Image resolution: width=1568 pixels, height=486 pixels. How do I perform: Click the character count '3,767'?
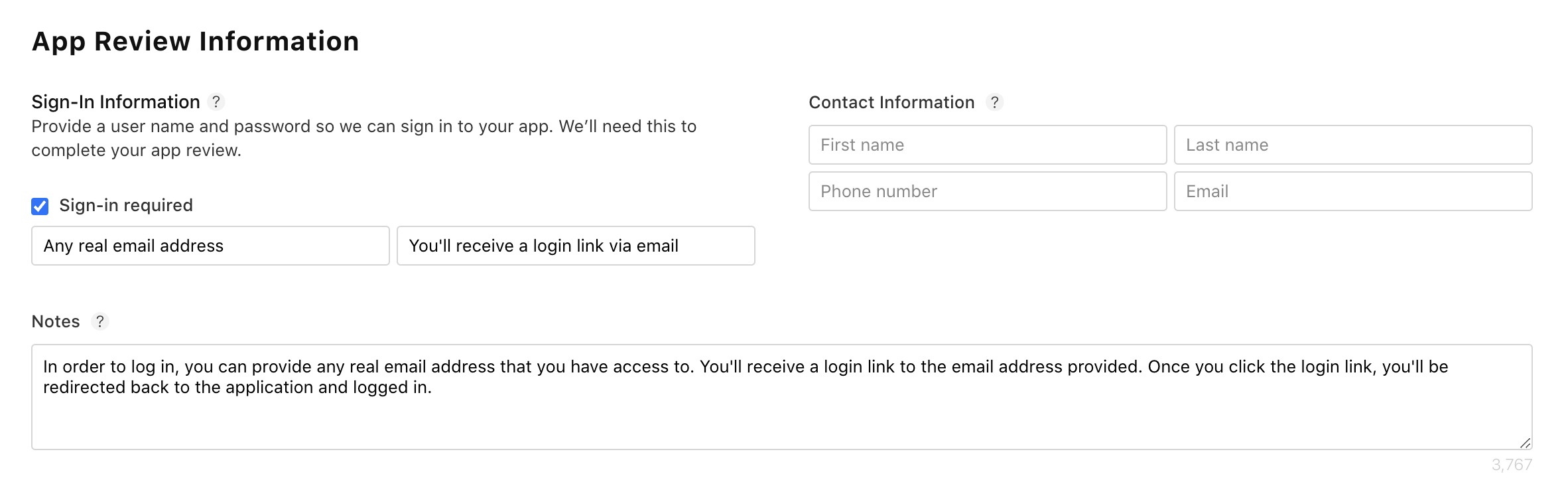tap(1512, 465)
